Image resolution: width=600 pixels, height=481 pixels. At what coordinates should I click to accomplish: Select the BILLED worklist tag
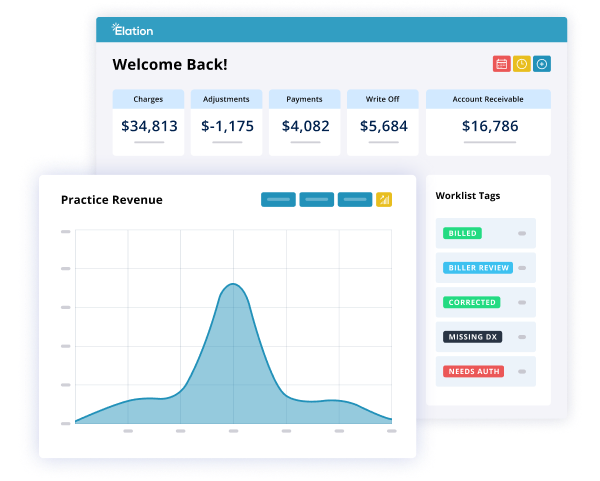463,233
